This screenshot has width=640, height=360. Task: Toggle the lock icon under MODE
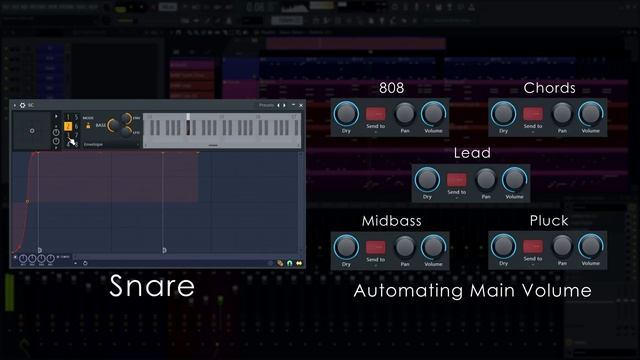click(x=88, y=126)
